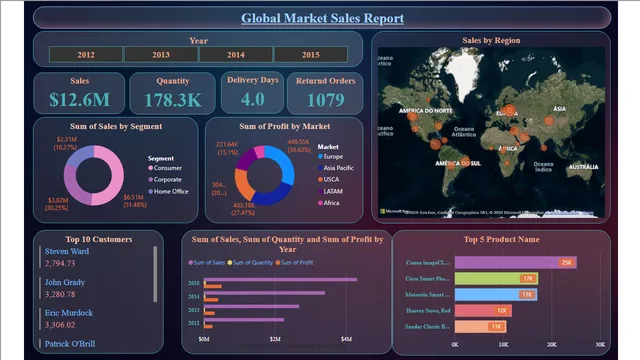Image resolution: width=640 pixels, height=360 pixels.
Task: Click the Motorola Smart... product bar
Action: coord(496,295)
